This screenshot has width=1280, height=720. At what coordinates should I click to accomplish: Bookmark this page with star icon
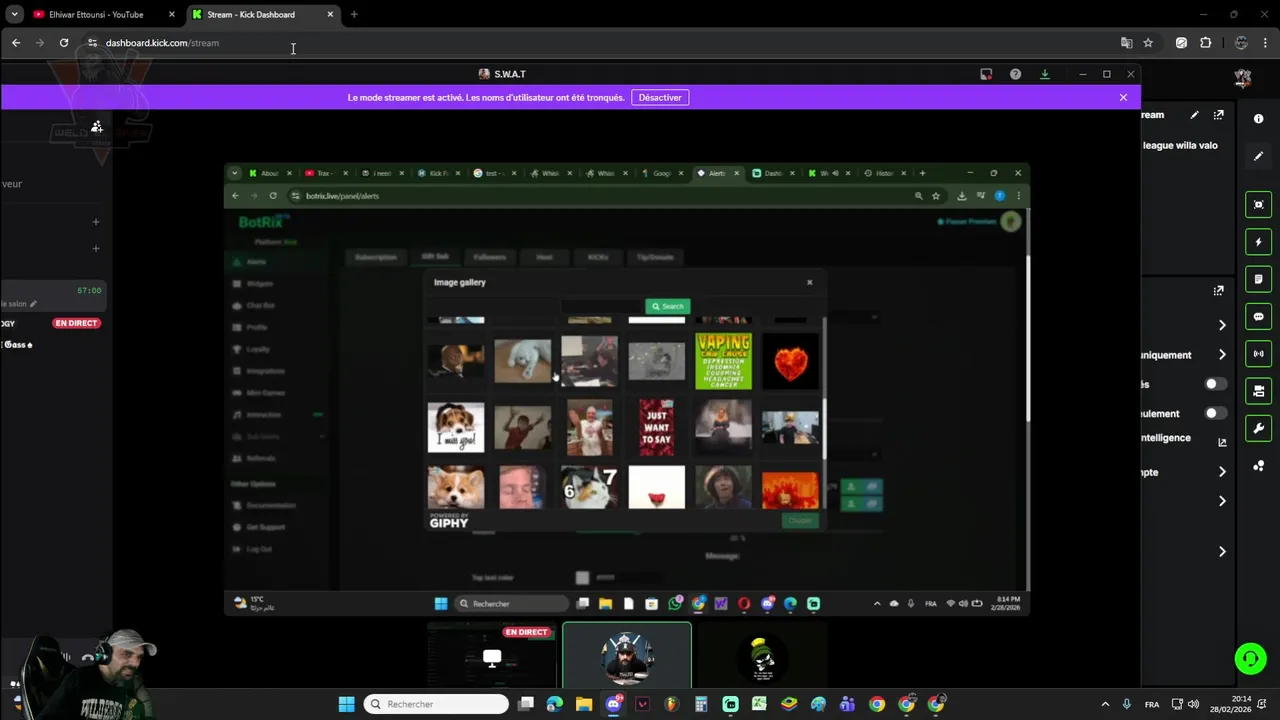coord(1148,43)
